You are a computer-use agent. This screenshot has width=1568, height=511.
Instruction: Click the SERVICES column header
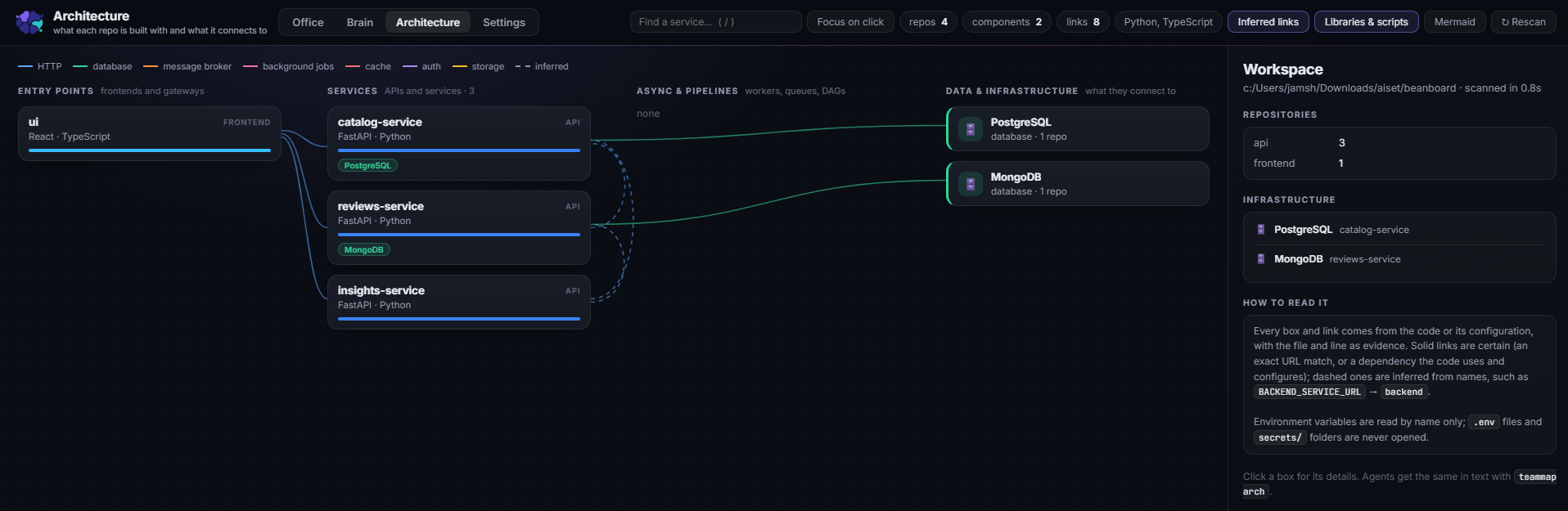pyautogui.click(x=352, y=91)
